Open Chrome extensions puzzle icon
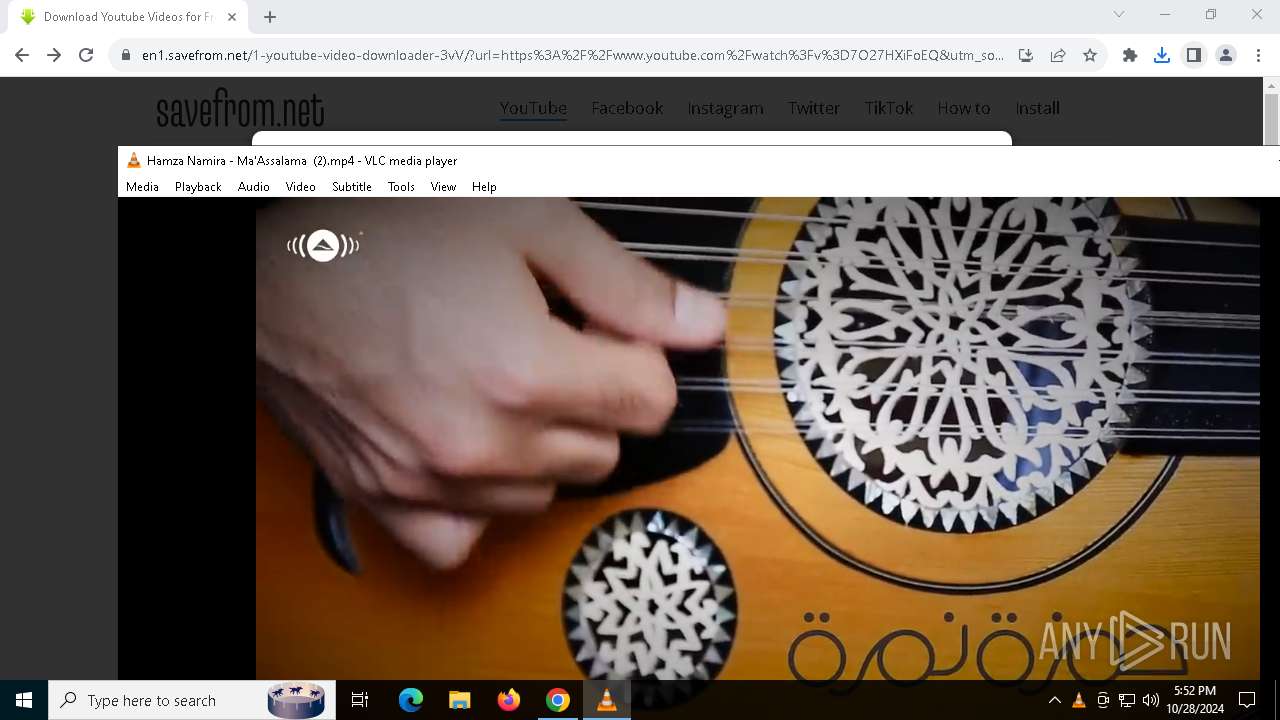This screenshot has height=720, width=1280. coord(1130,55)
